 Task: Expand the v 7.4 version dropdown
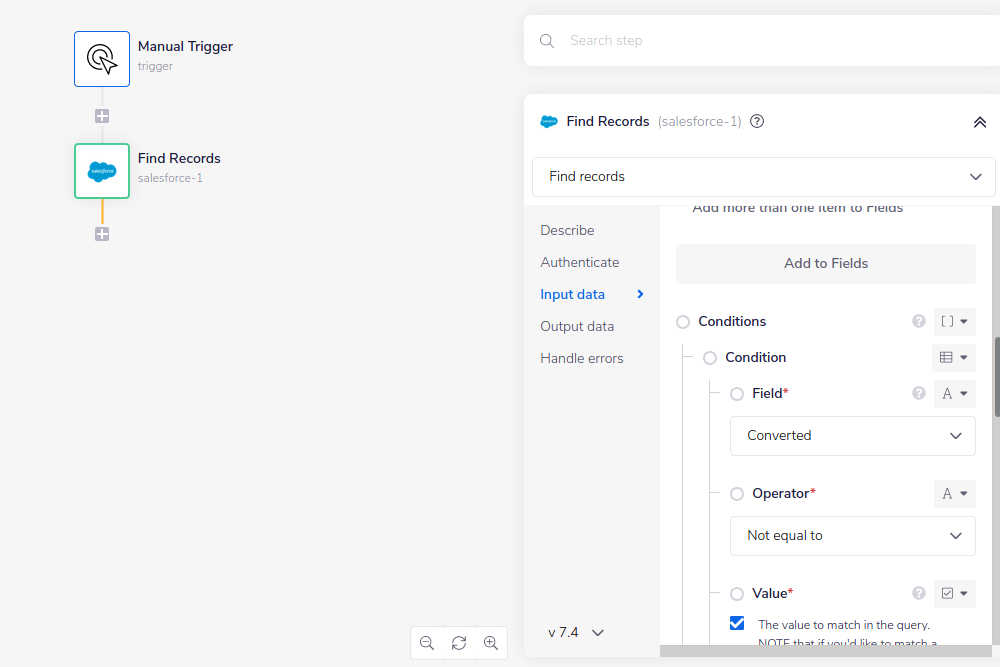577,632
